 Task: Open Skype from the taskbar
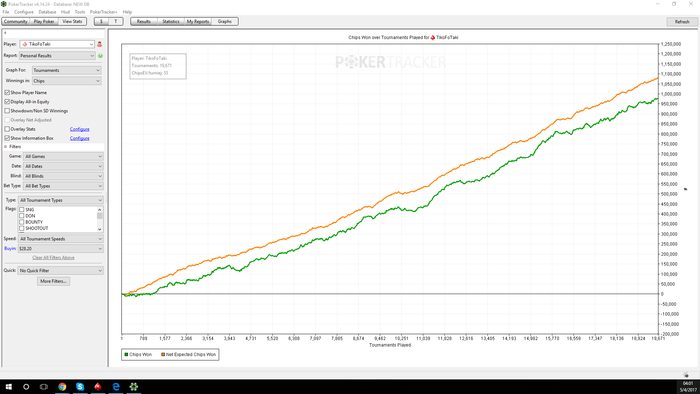pos(80,387)
